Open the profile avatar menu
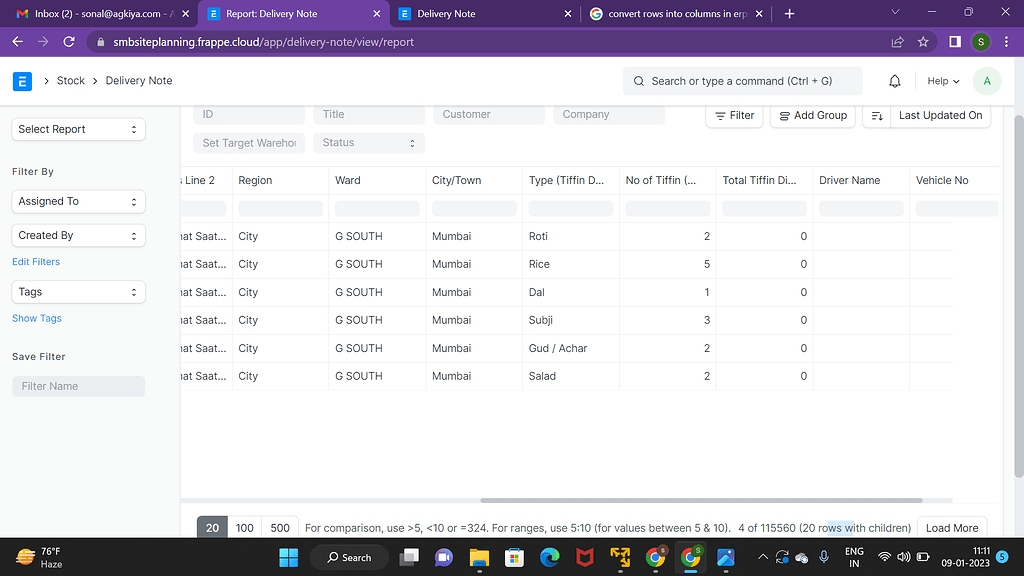This screenshot has width=1024, height=576. click(987, 80)
